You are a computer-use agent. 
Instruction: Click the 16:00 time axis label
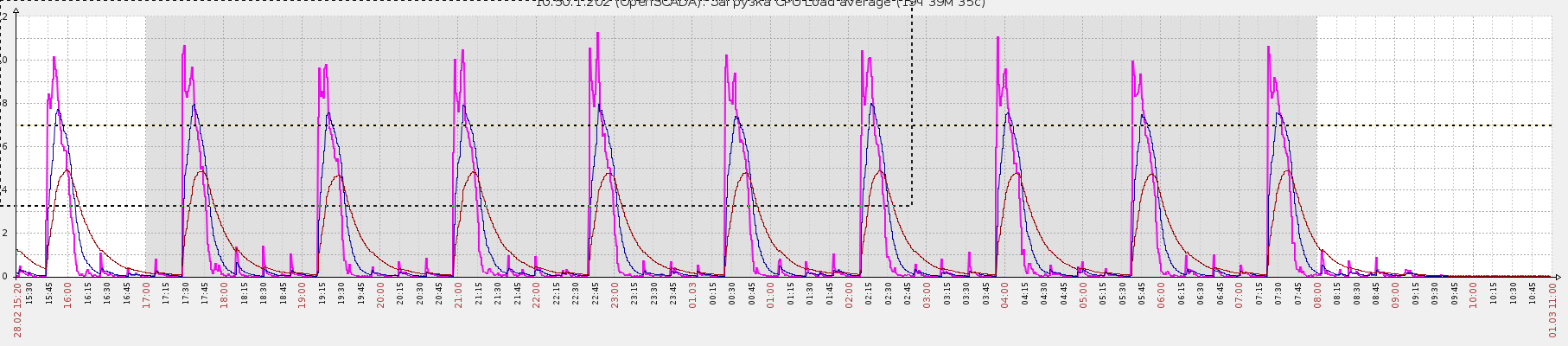click(67, 294)
